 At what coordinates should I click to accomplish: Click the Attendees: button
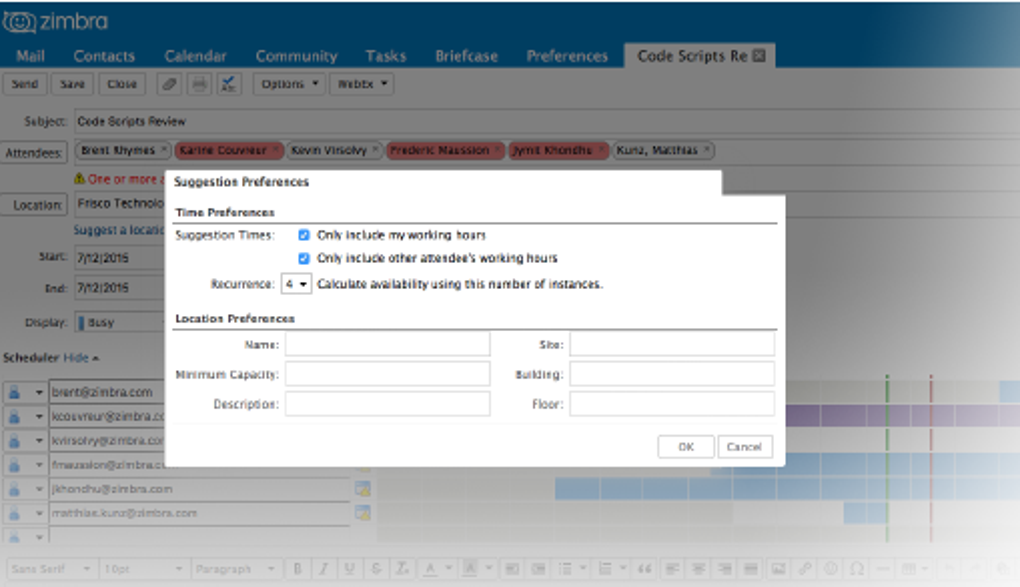[33, 153]
